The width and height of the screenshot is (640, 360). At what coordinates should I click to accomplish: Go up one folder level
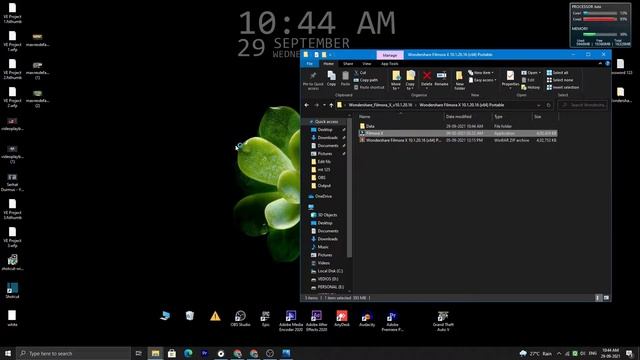coord(331,105)
